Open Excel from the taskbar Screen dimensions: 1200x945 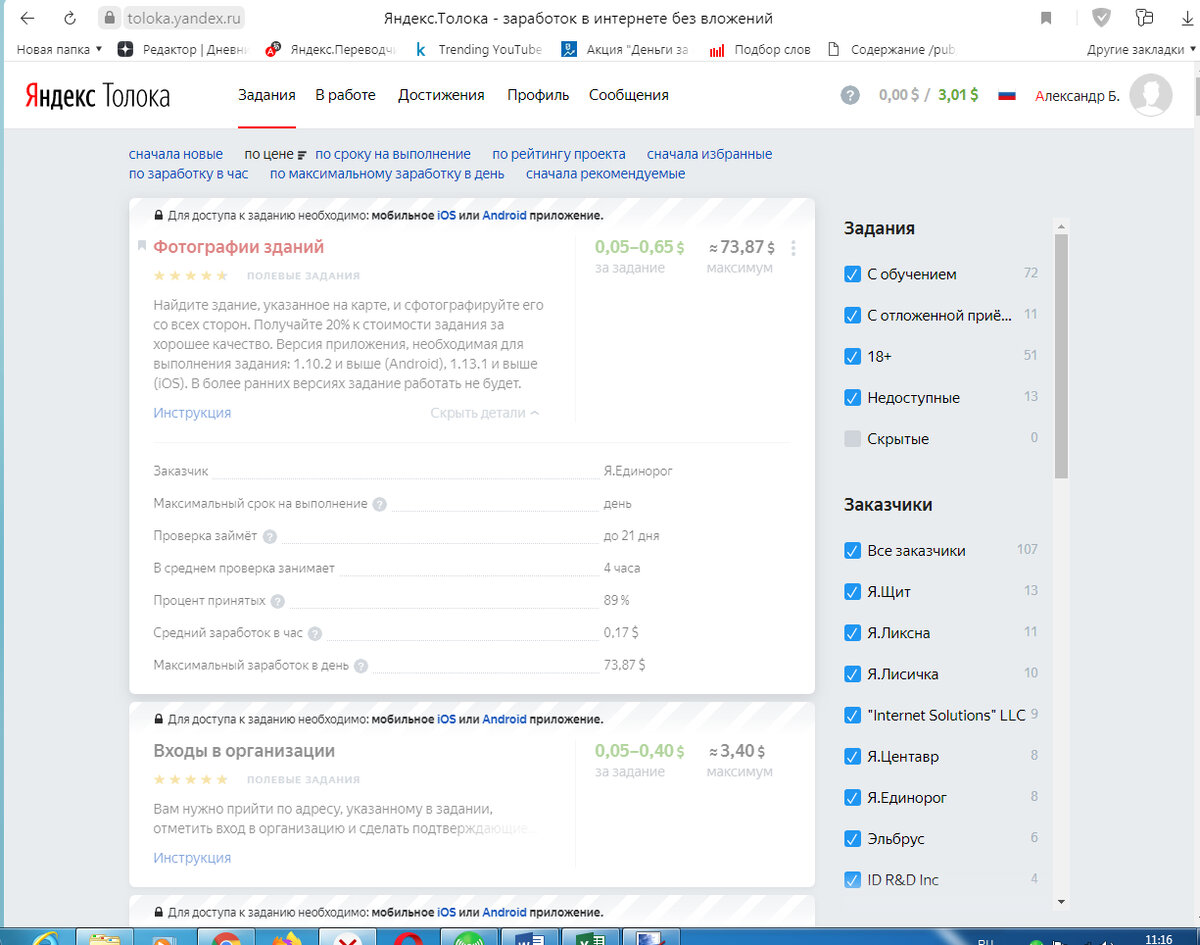pos(591,938)
